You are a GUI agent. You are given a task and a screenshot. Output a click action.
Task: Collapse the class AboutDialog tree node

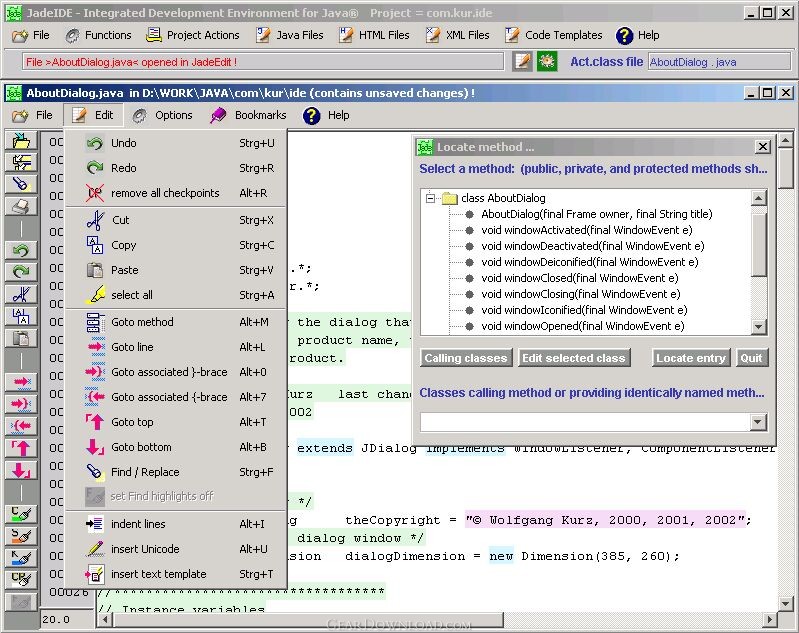431,198
